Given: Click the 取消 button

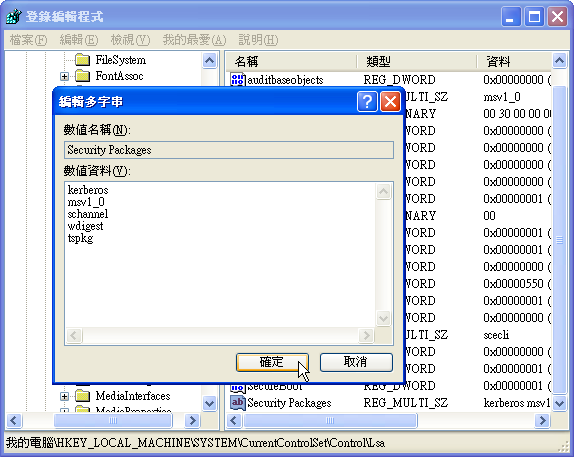Looking at the screenshot, I should point(356,362).
